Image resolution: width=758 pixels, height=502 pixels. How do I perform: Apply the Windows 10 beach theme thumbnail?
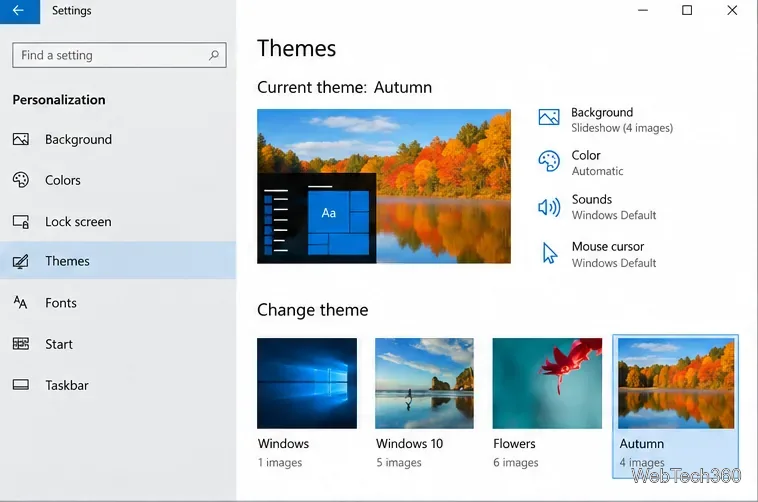click(x=424, y=383)
